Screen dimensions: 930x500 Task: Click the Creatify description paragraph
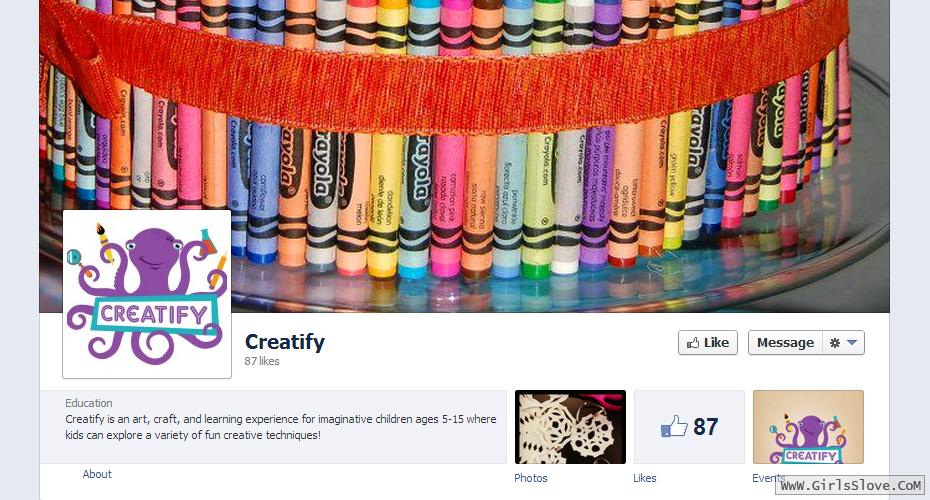[281, 427]
